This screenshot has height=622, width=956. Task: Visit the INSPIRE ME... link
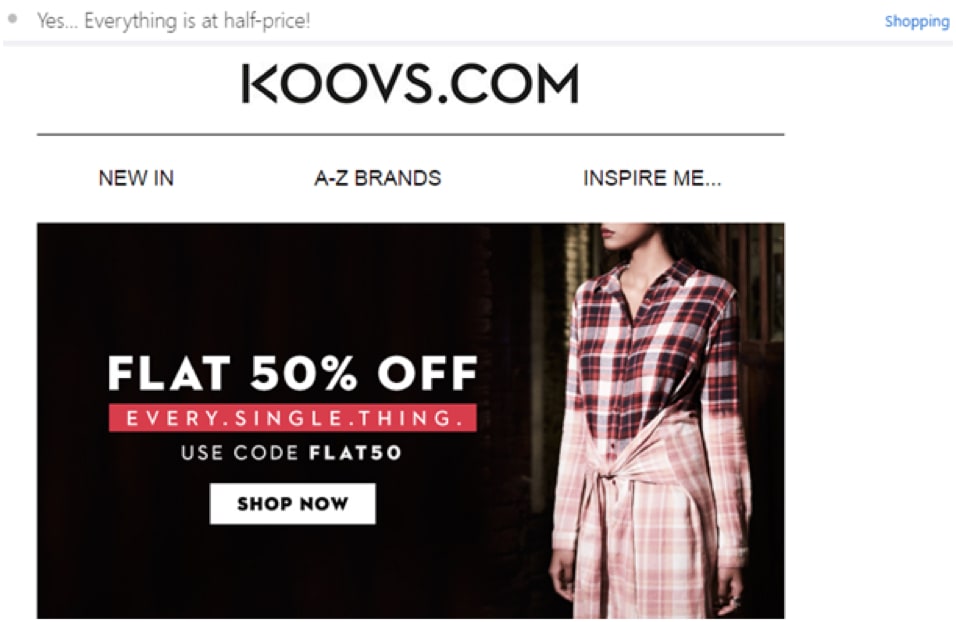coord(652,178)
